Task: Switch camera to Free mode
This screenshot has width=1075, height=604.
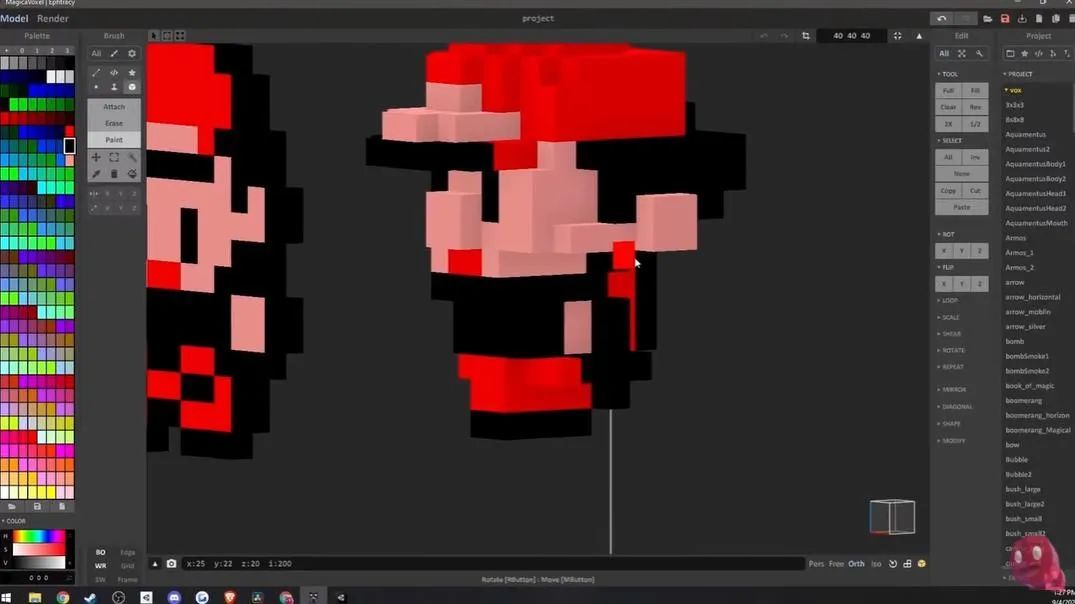Action: tap(836, 564)
